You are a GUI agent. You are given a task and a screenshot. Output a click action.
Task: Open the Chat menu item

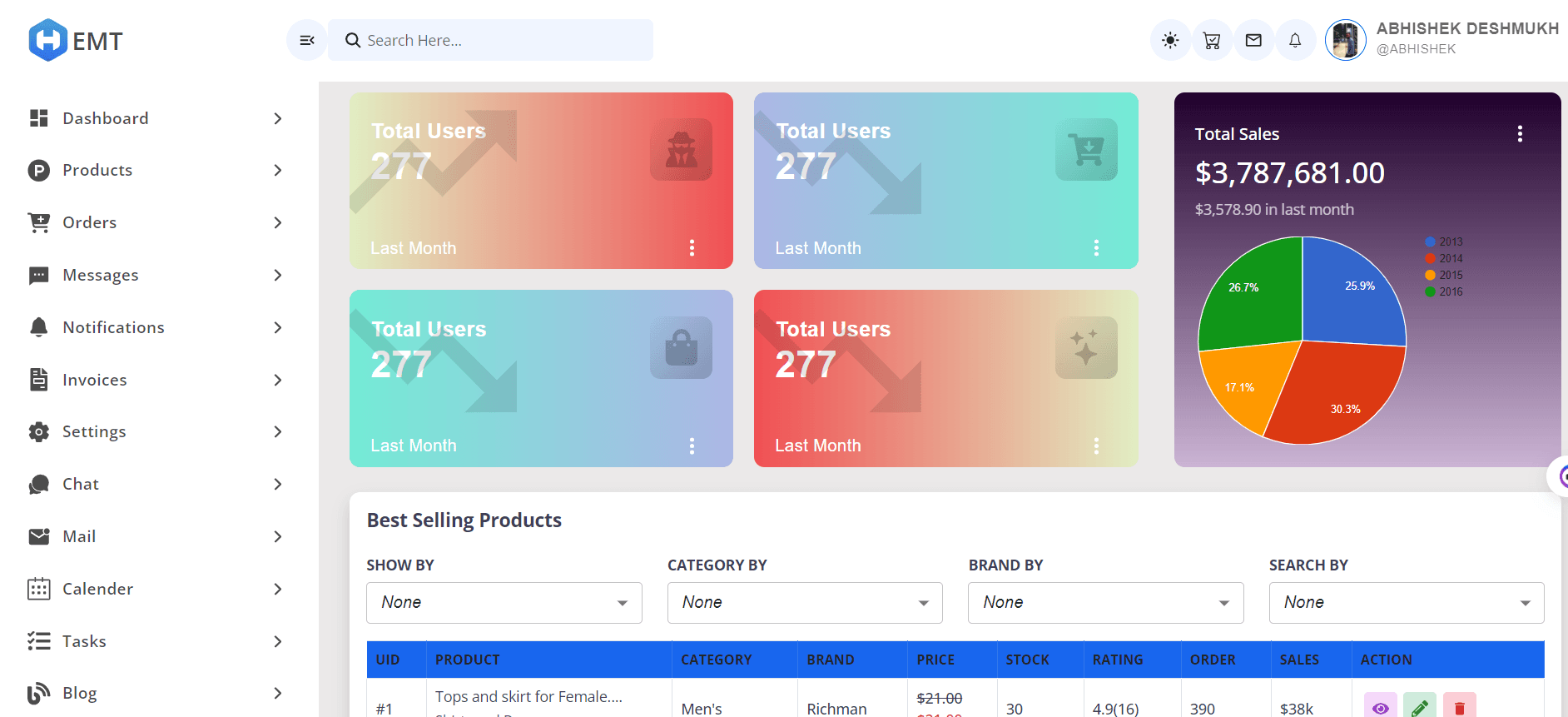tap(156, 484)
